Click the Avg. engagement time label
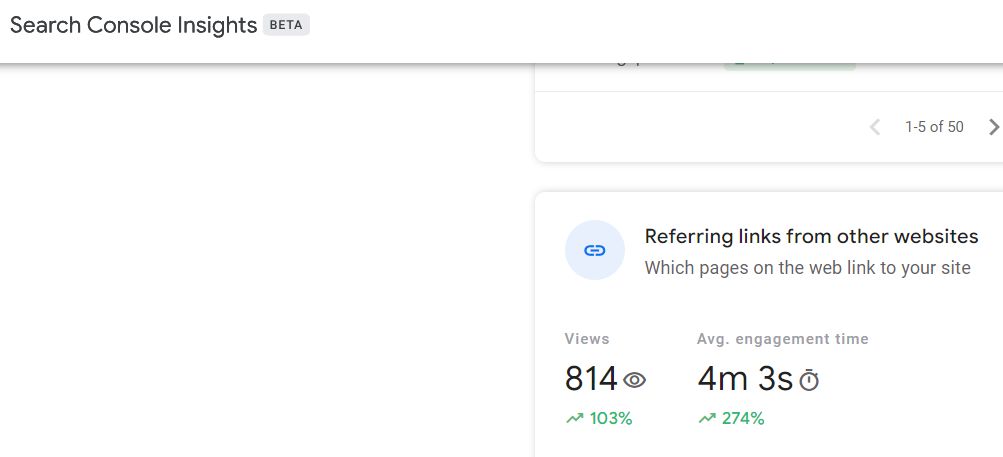 point(782,339)
